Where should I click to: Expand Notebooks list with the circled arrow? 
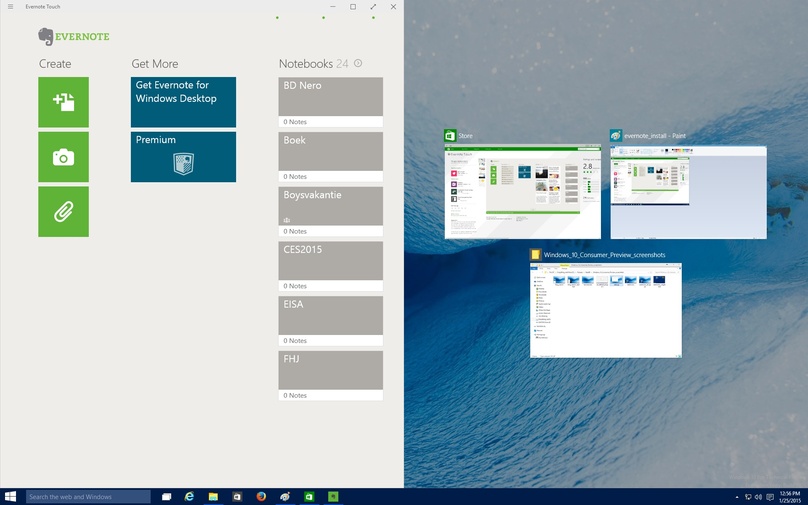click(x=358, y=63)
